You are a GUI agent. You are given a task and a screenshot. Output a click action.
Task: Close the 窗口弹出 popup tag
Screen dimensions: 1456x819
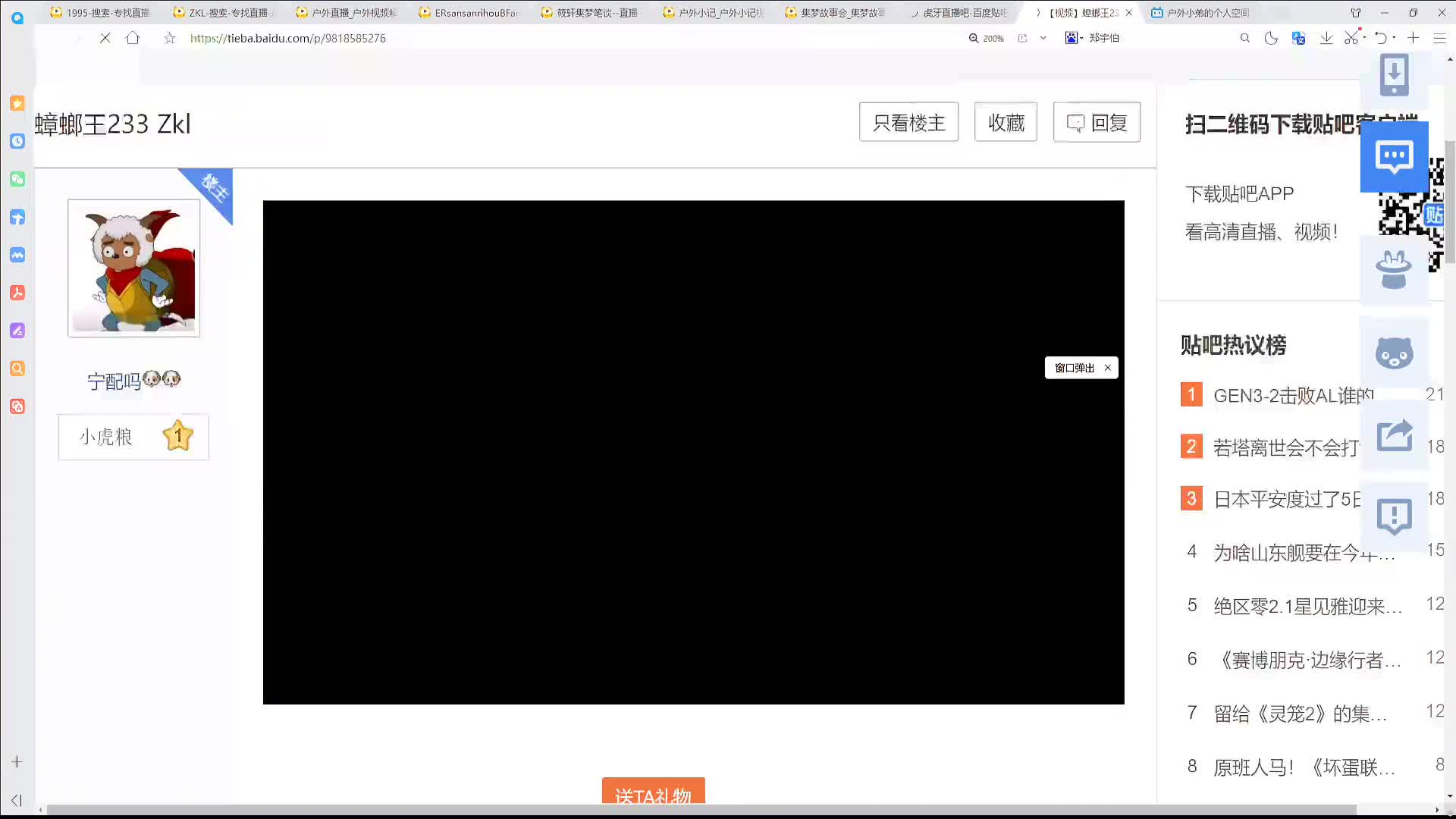click(1107, 368)
